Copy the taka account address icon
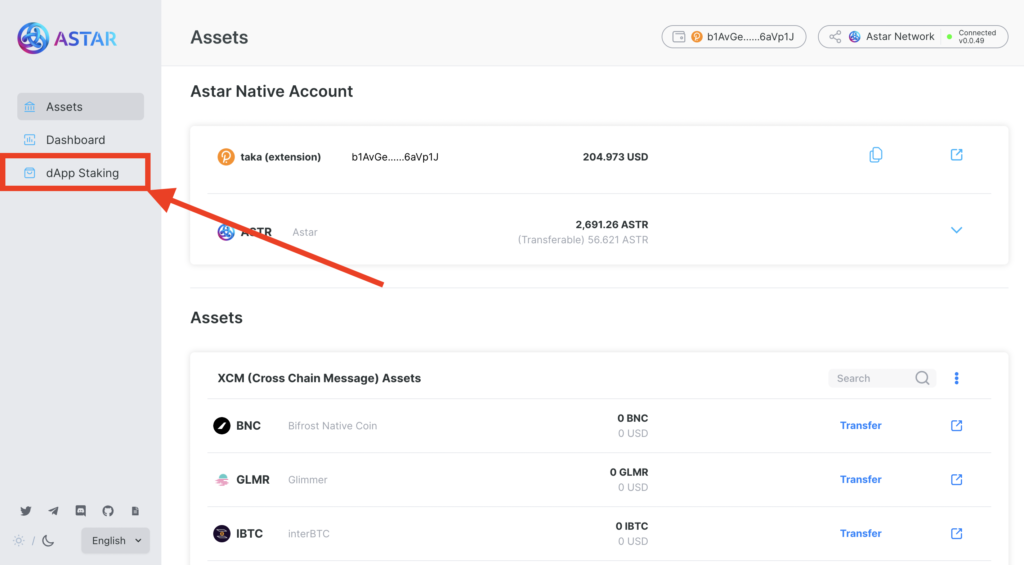The width and height of the screenshot is (1024, 565). click(x=876, y=155)
